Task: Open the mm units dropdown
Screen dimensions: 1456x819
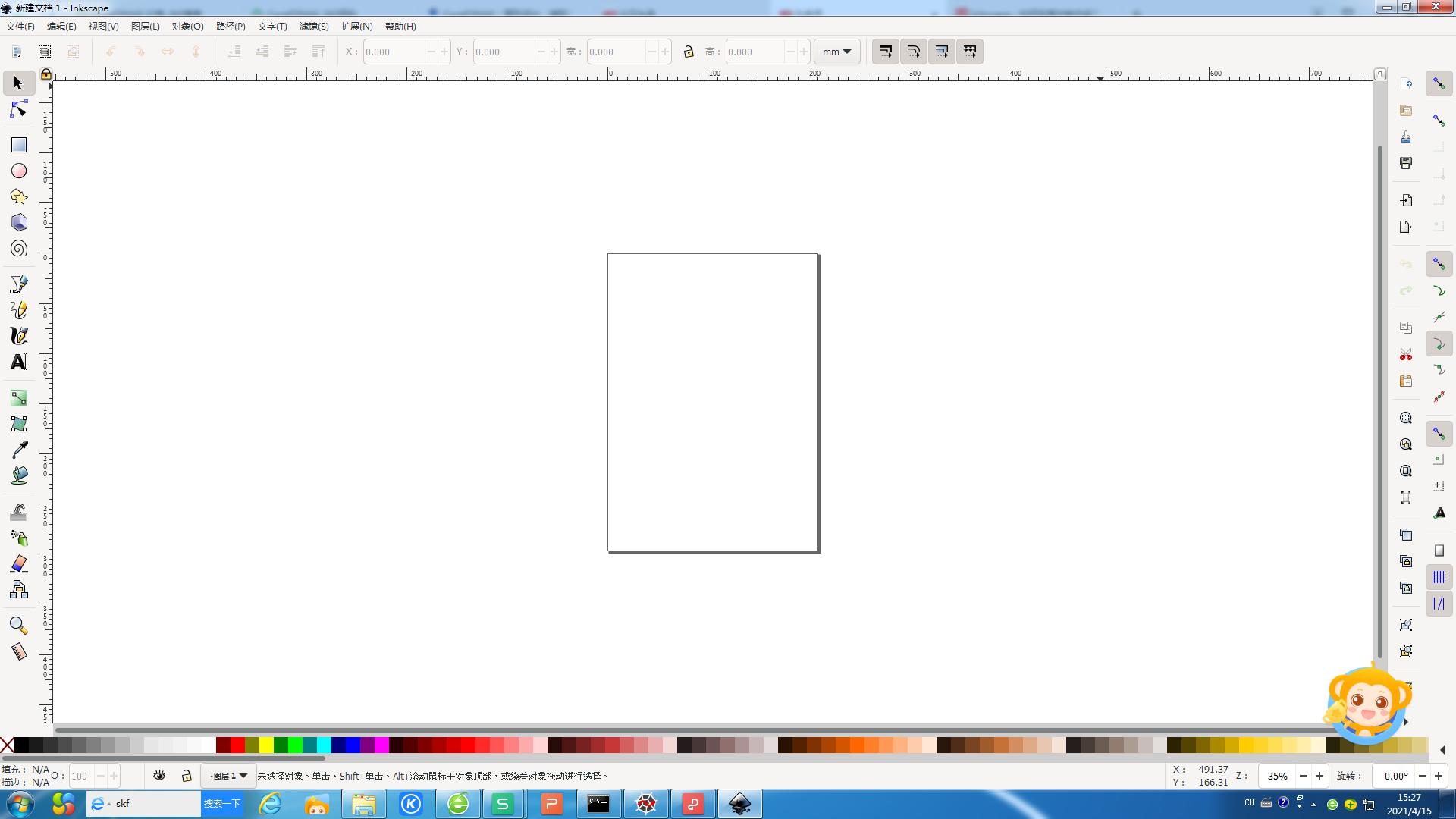Action: tap(836, 52)
